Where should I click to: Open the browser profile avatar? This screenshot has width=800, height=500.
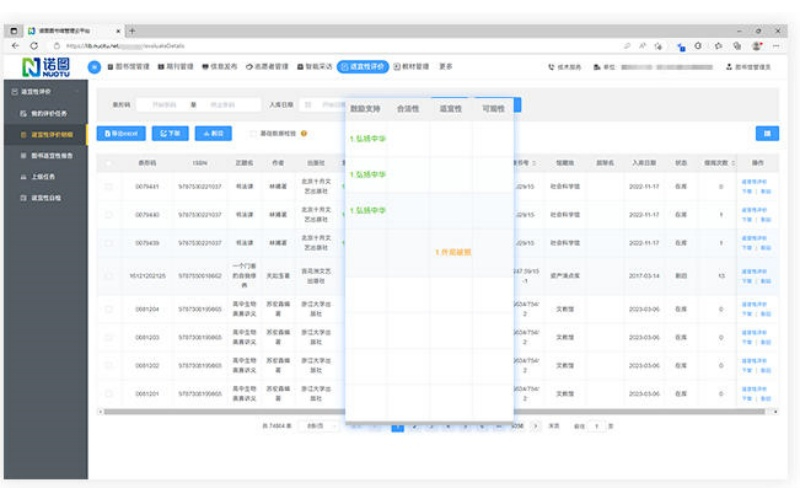point(757,46)
